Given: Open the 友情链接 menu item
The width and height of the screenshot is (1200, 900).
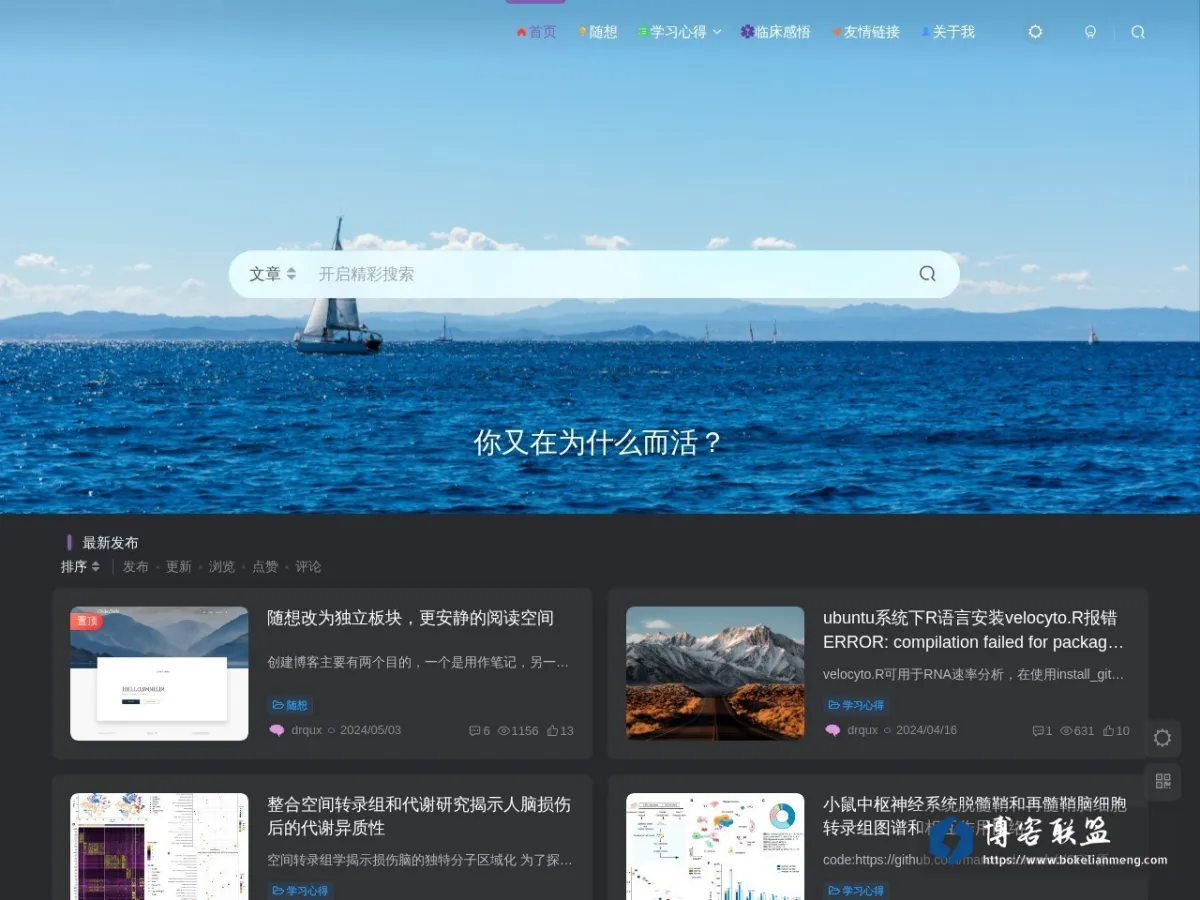Looking at the screenshot, I should [x=866, y=32].
